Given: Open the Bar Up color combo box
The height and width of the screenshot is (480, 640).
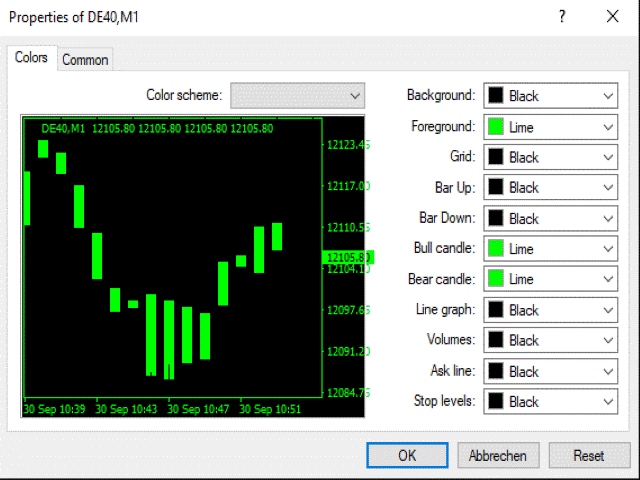Looking at the screenshot, I should (x=551, y=187).
